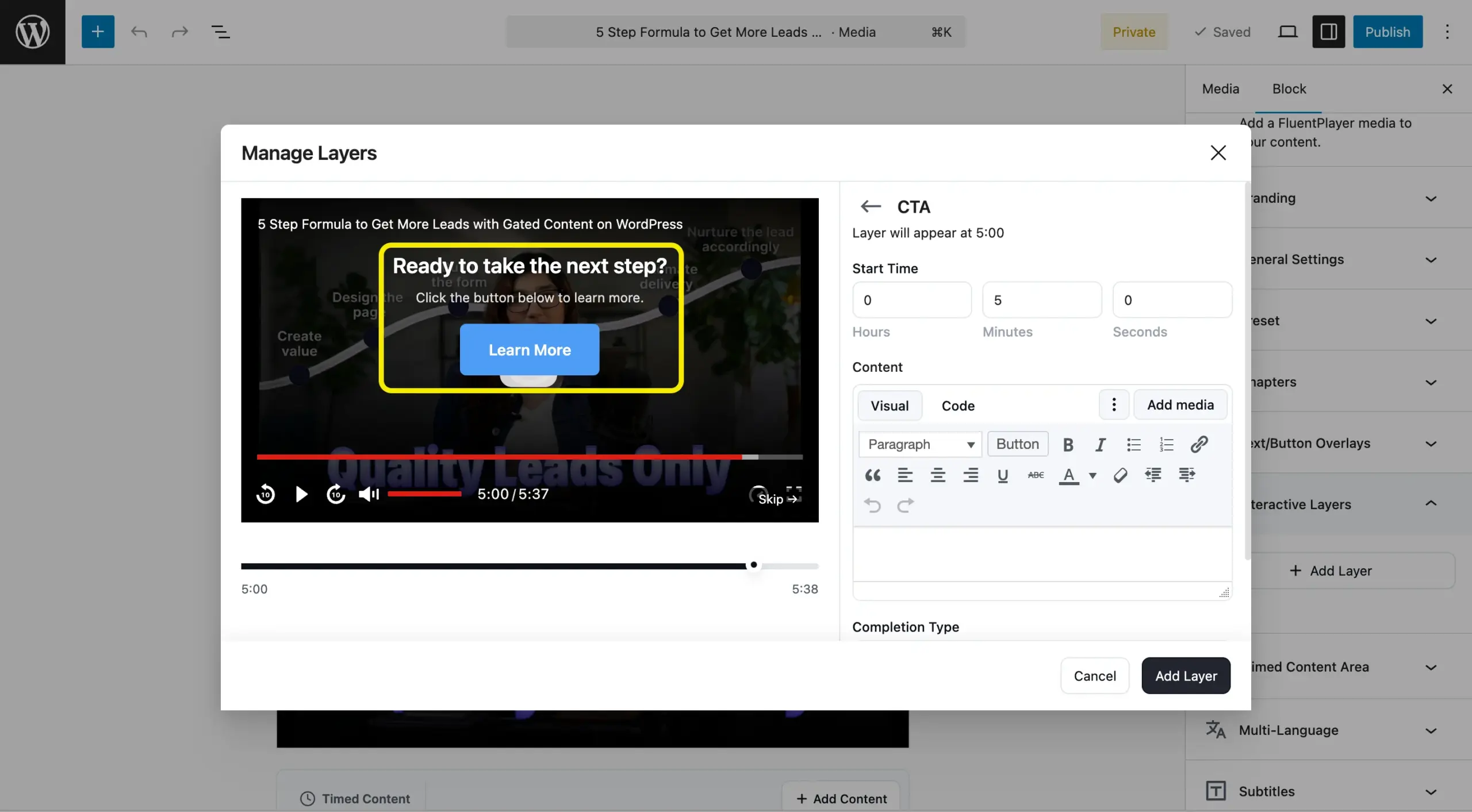The height and width of the screenshot is (812, 1472).
Task: Toggle bold formatting
Action: point(1068,444)
